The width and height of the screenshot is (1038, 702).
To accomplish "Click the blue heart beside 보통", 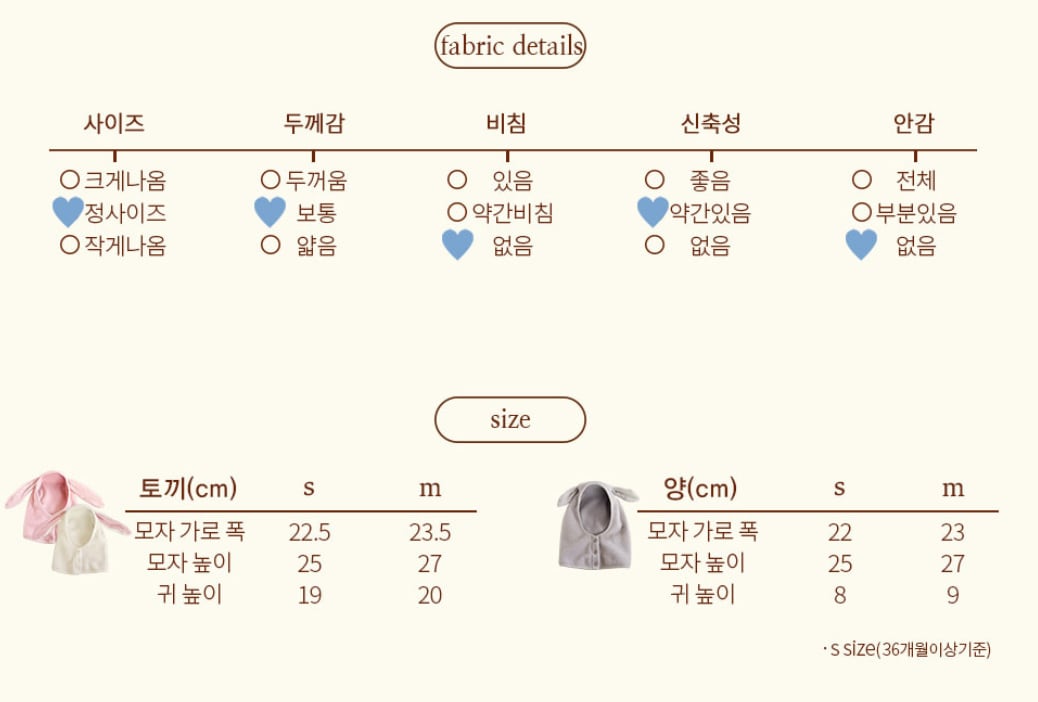I will coord(270,212).
